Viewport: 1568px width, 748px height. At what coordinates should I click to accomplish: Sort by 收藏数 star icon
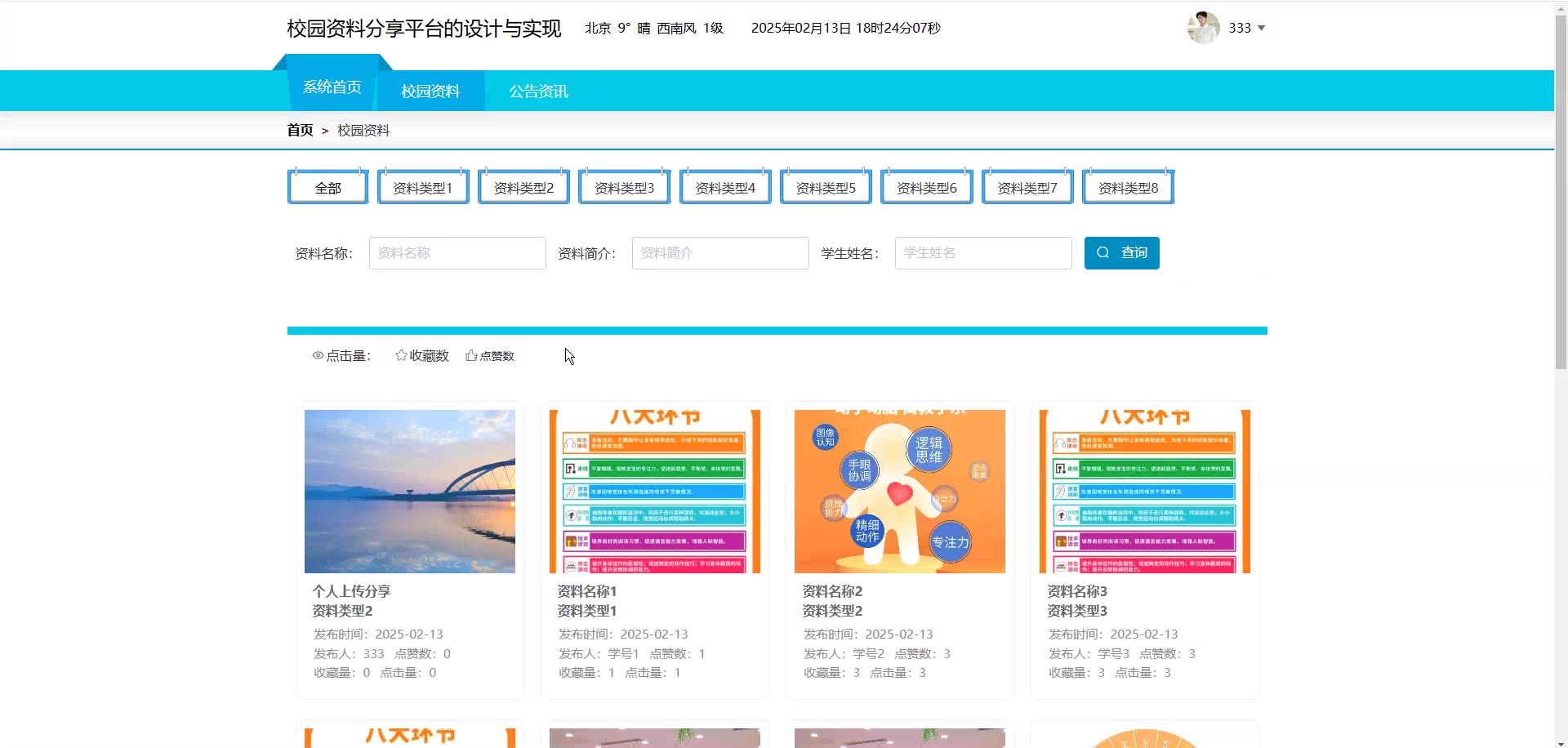[x=401, y=355]
